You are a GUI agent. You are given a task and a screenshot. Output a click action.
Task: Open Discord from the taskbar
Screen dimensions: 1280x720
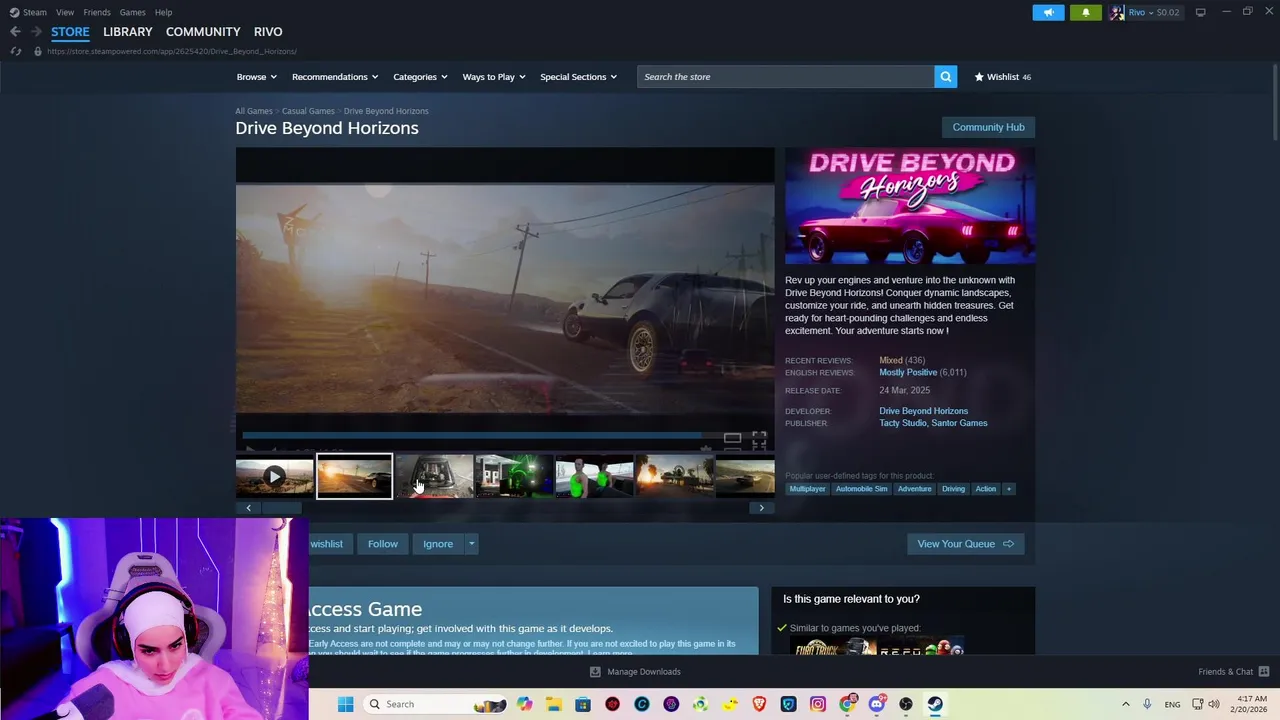[x=877, y=704]
